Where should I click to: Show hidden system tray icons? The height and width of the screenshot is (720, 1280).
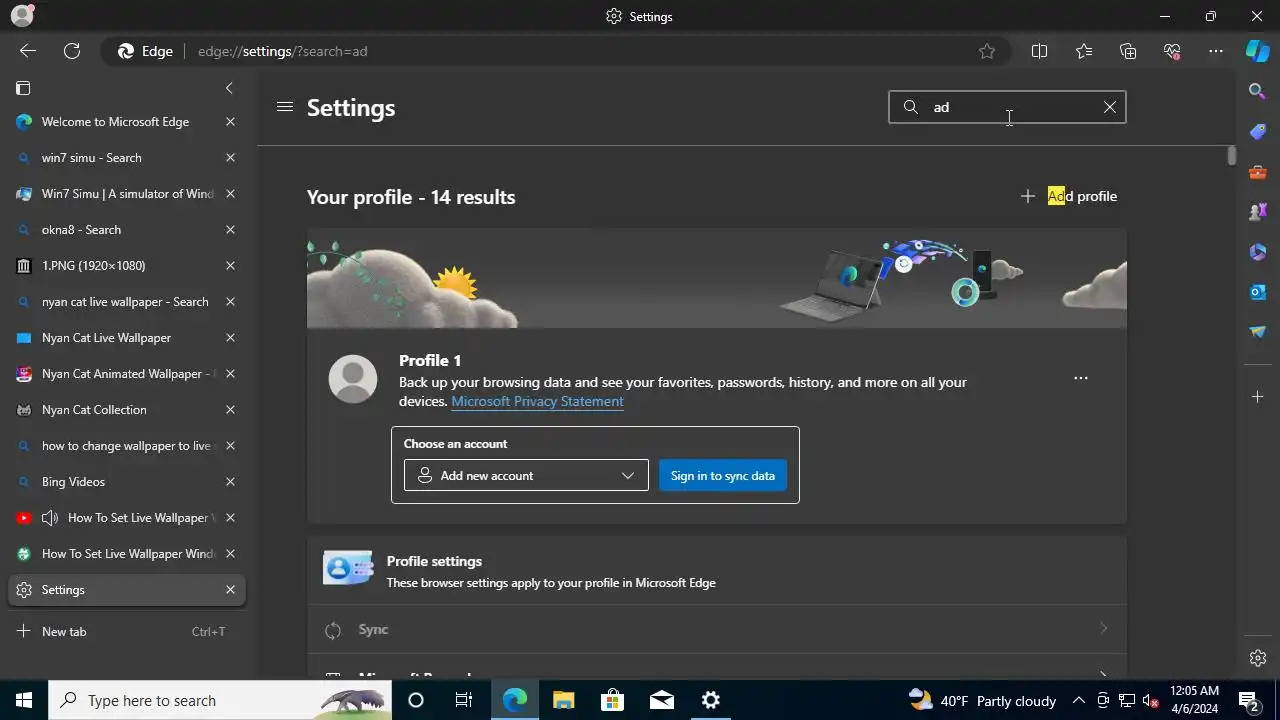1079,700
